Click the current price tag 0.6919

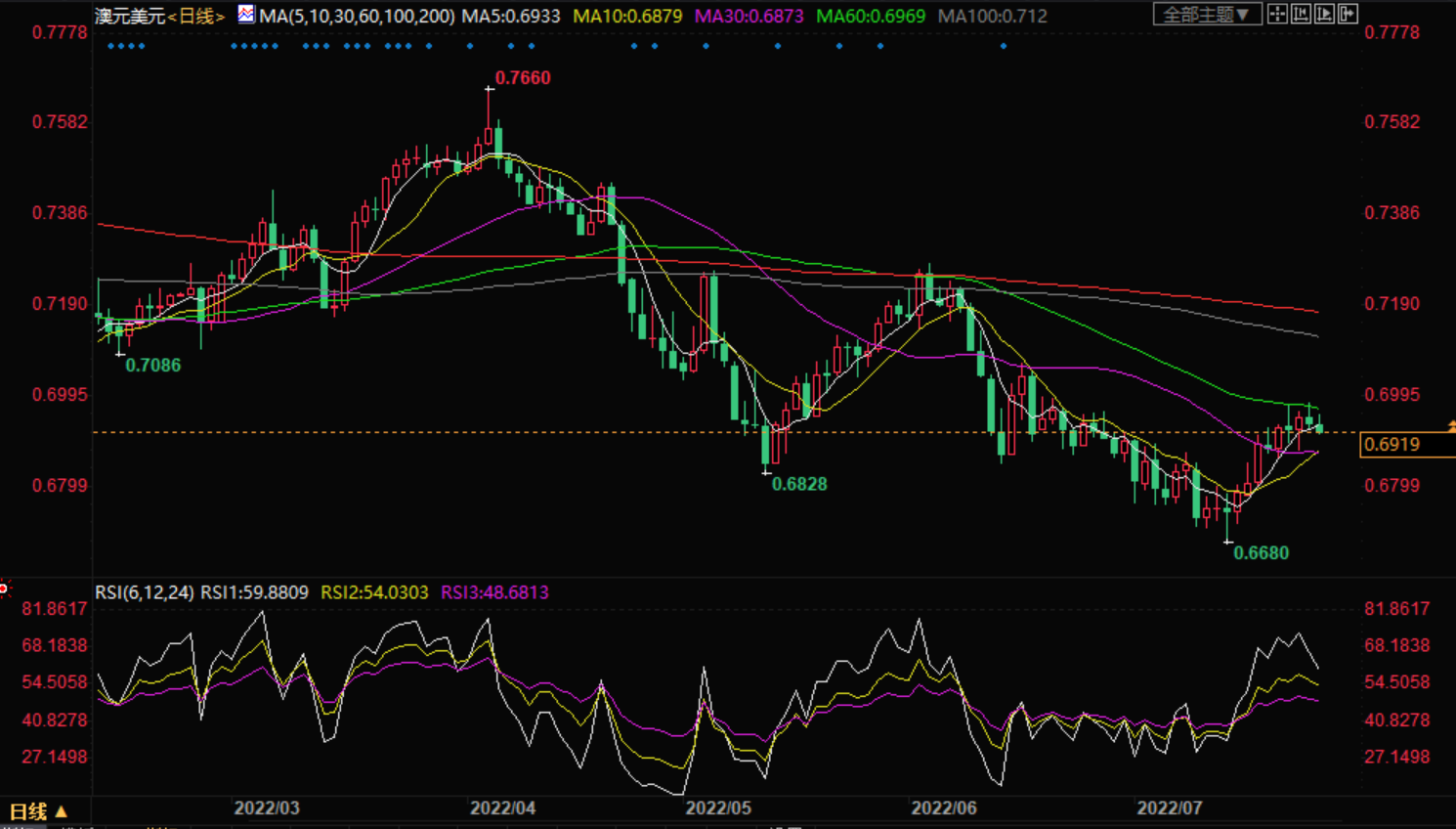coord(1392,445)
